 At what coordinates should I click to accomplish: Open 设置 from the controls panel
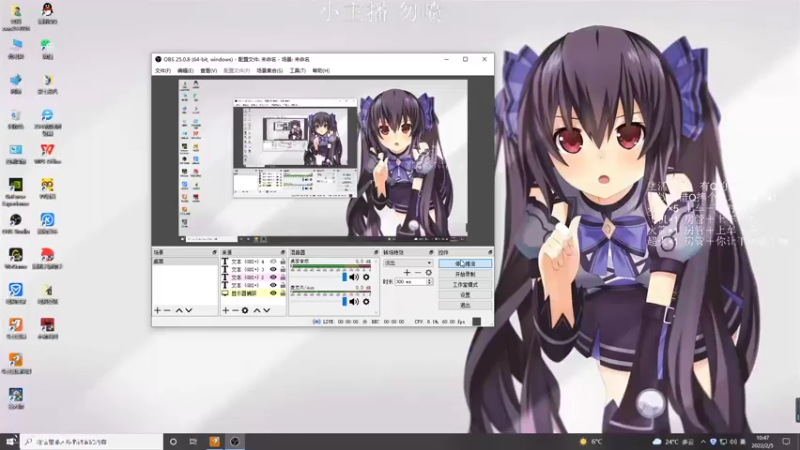(x=465, y=295)
